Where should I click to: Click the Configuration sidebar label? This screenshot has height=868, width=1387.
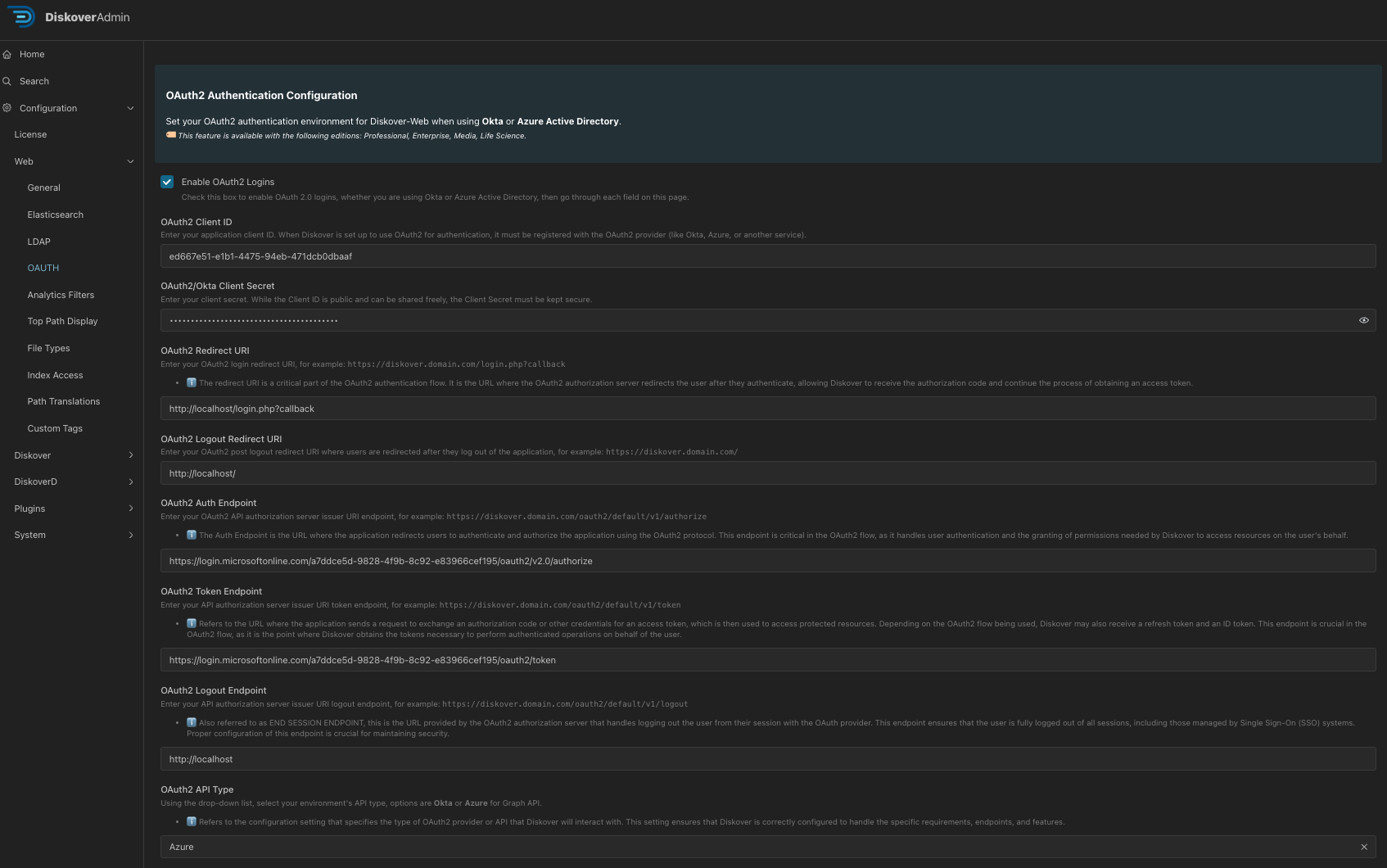(48, 108)
